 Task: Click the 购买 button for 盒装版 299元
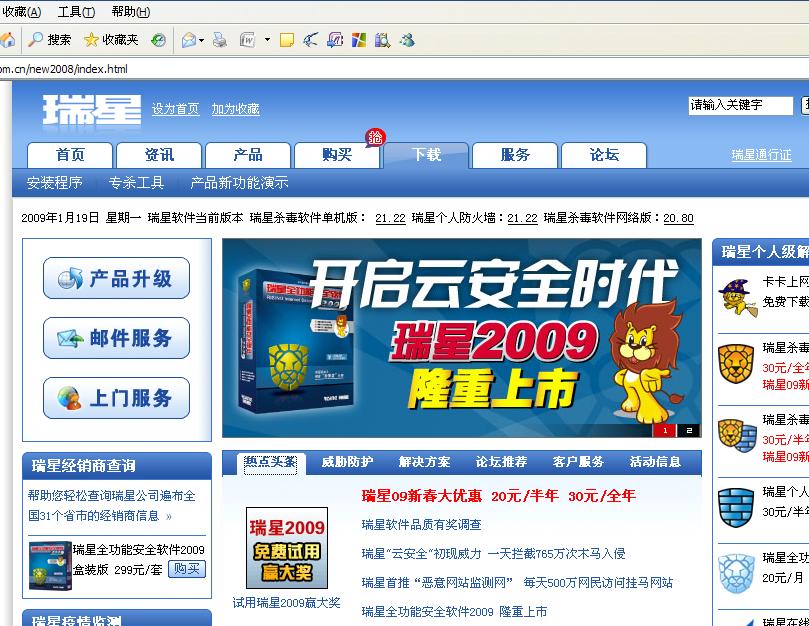click(187, 569)
